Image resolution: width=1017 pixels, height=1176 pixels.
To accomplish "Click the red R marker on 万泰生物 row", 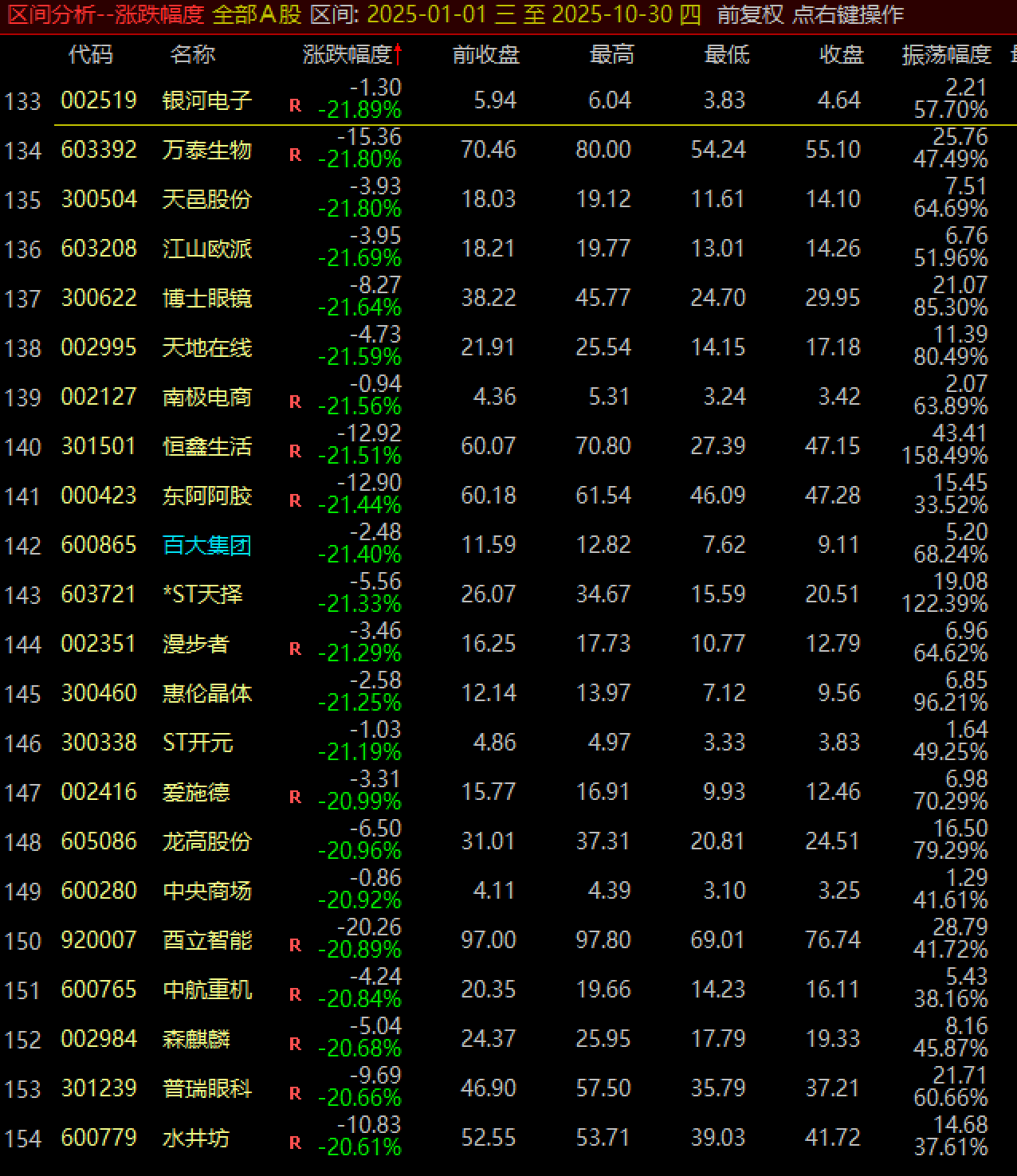I will click(x=295, y=155).
